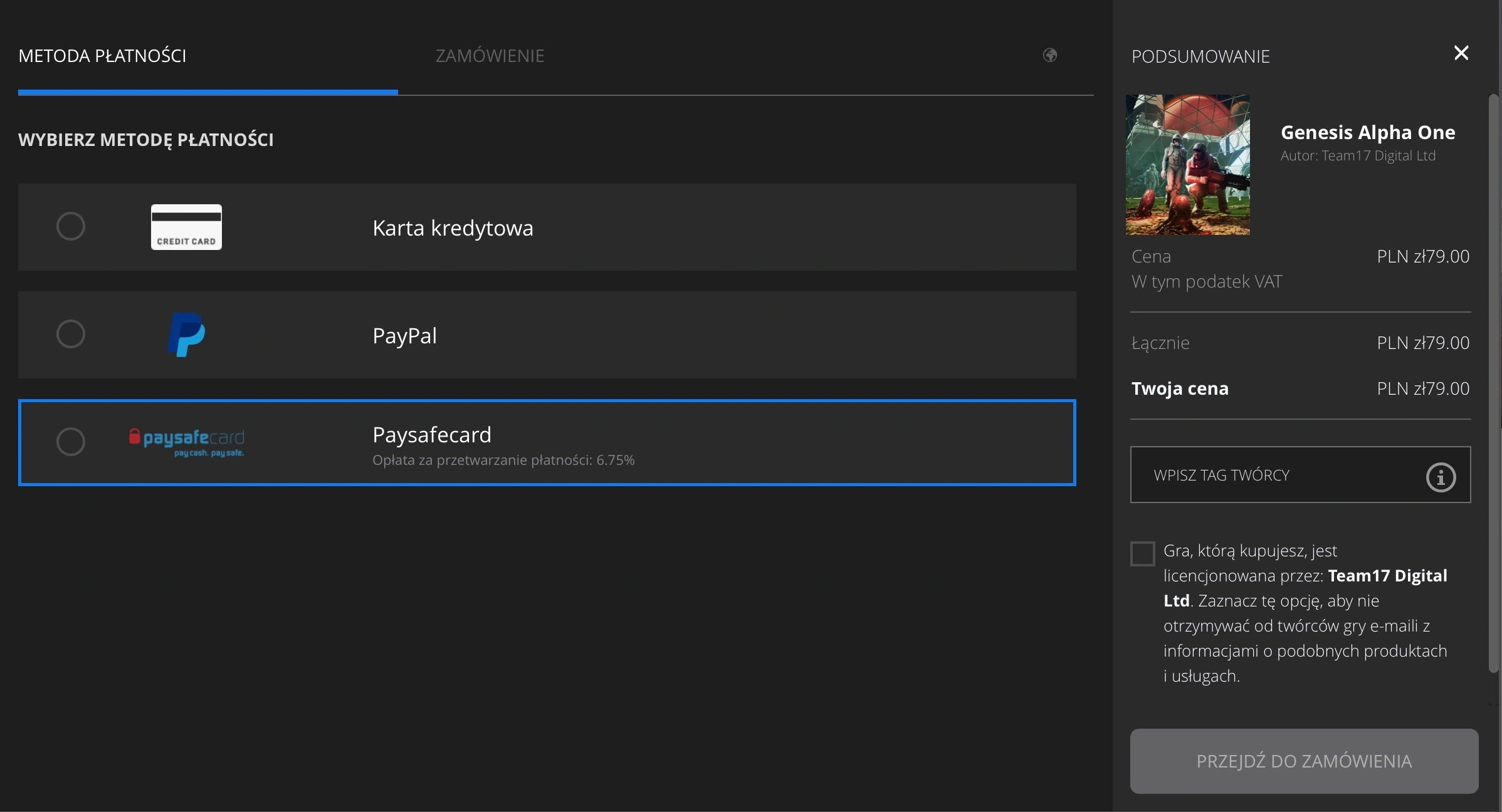Click the Twoja cena PLN zł79.00 amount
This screenshot has height=812, width=1502.
coord(1423,388)
